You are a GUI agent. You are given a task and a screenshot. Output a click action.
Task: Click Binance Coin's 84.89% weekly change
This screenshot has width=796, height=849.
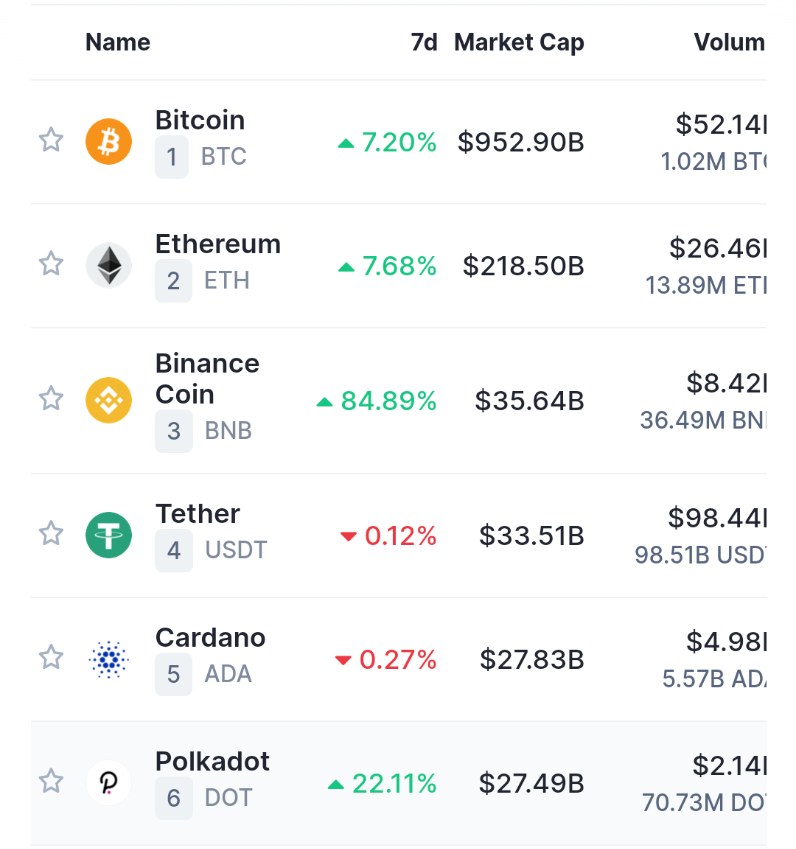coord(387,401)
